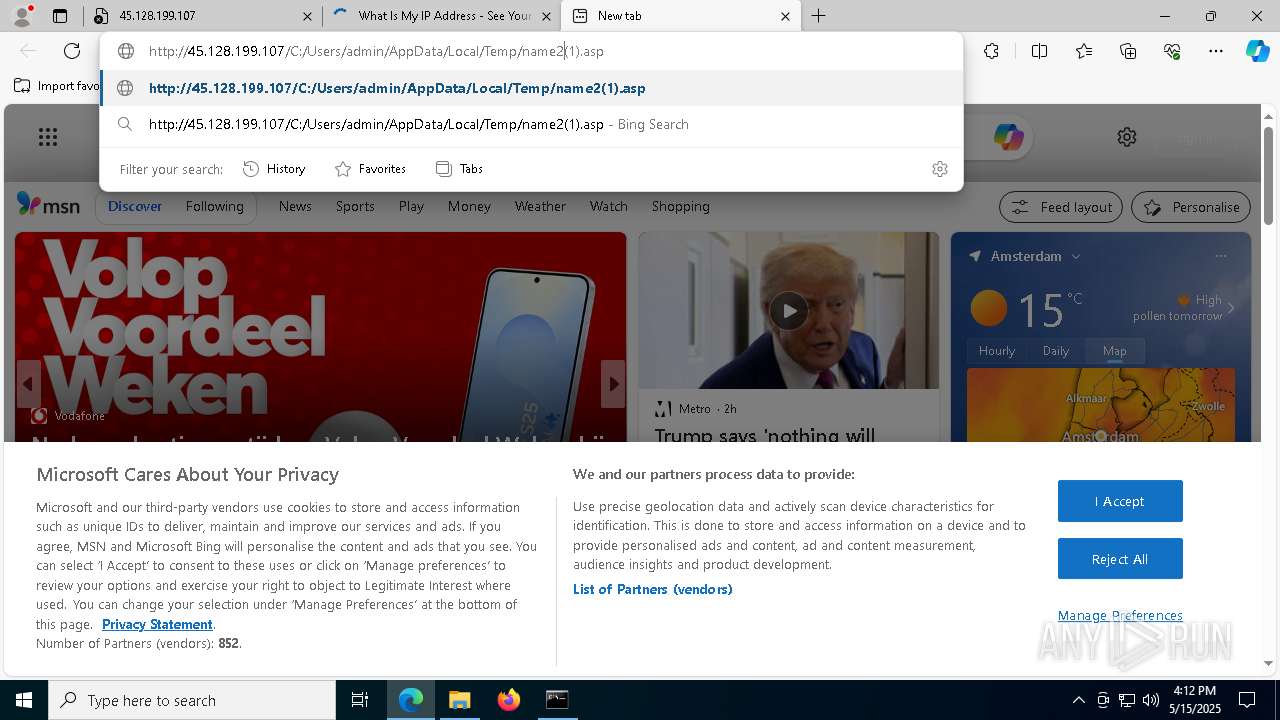Switch weather view to Daily
Screen dimensions: 1280x720
[x=1055, y=351]
